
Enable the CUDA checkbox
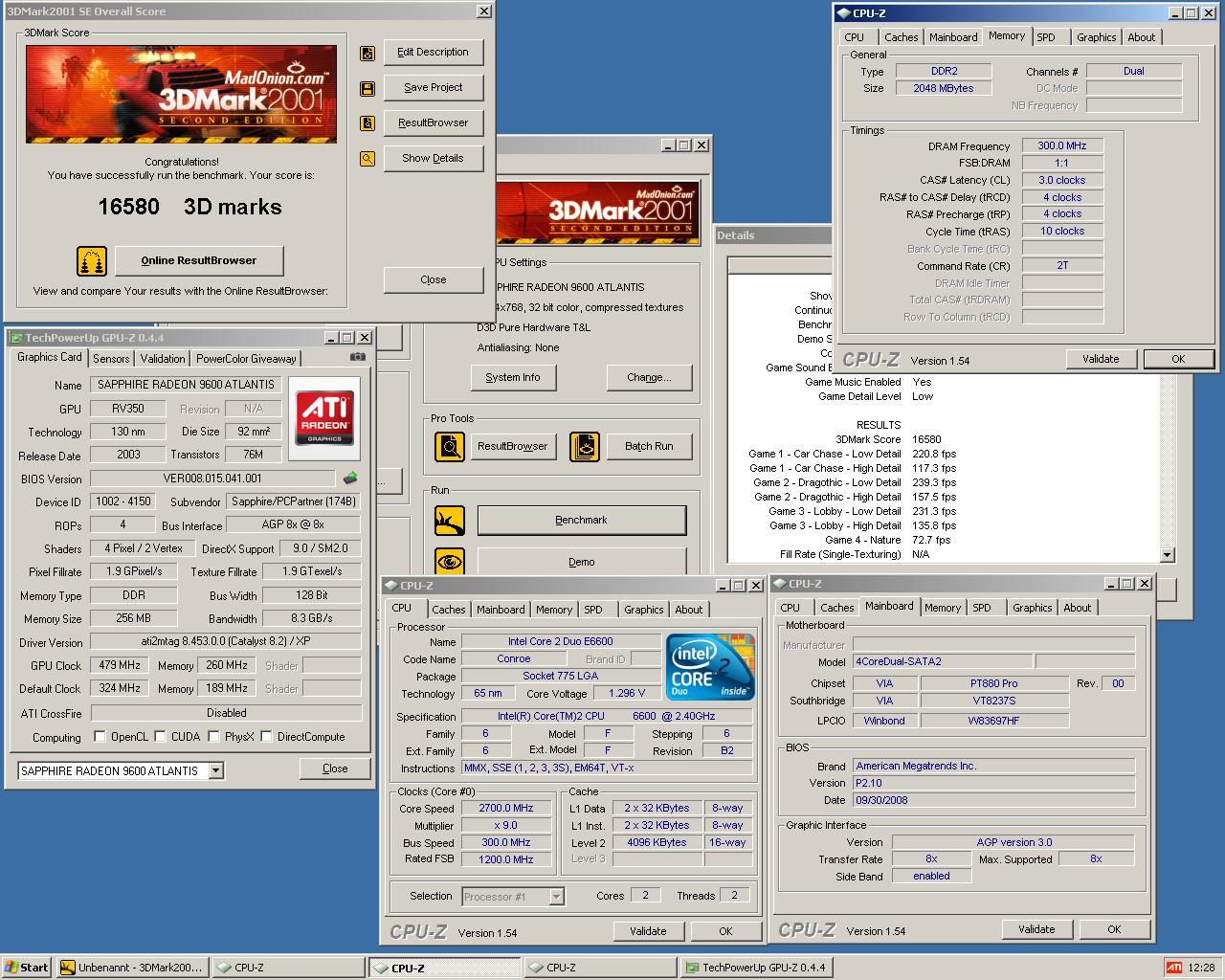click(x=160, y=737)
